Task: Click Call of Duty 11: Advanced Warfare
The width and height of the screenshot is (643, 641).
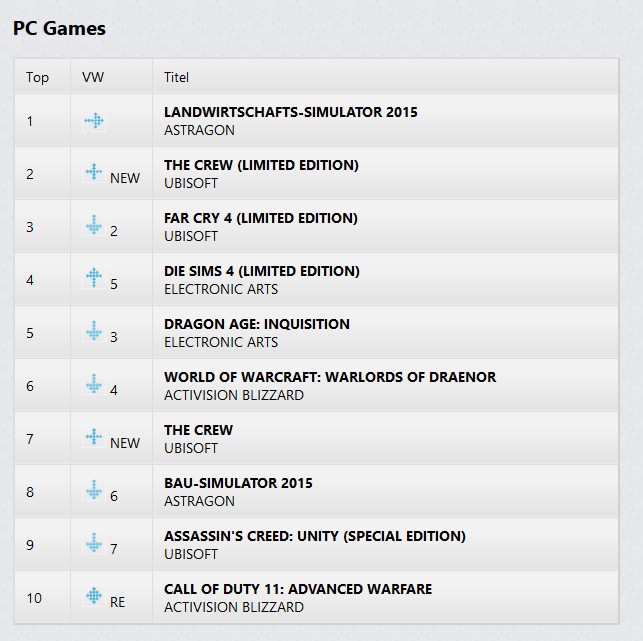Action: pos(298,589)
